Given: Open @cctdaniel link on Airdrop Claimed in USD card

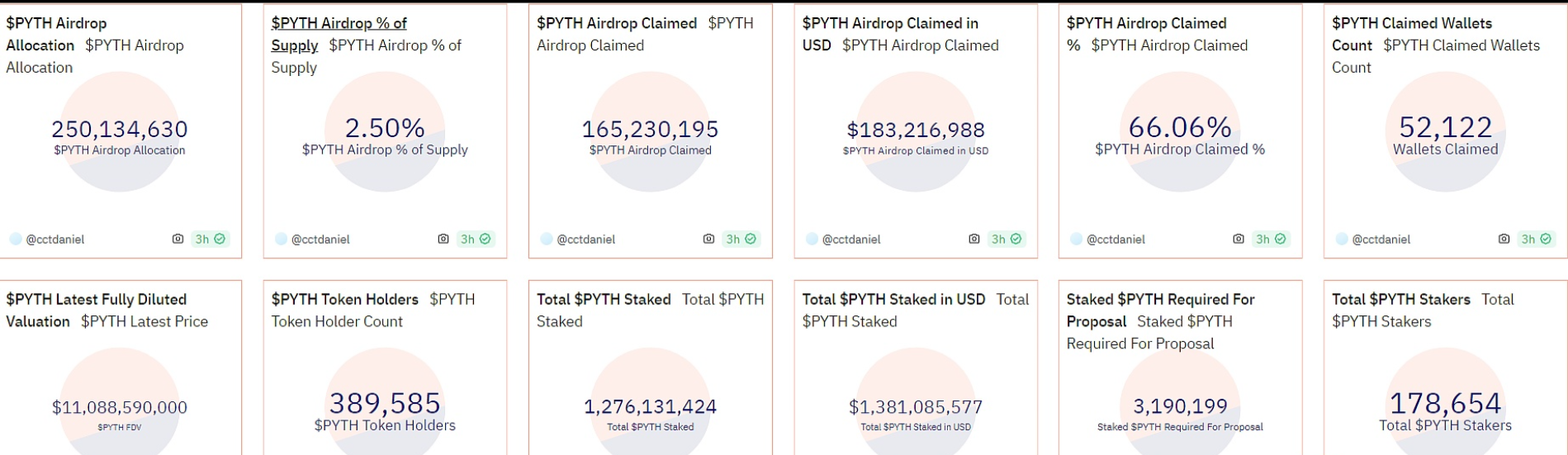Looking at the screenshot, I should click(851, 239).
